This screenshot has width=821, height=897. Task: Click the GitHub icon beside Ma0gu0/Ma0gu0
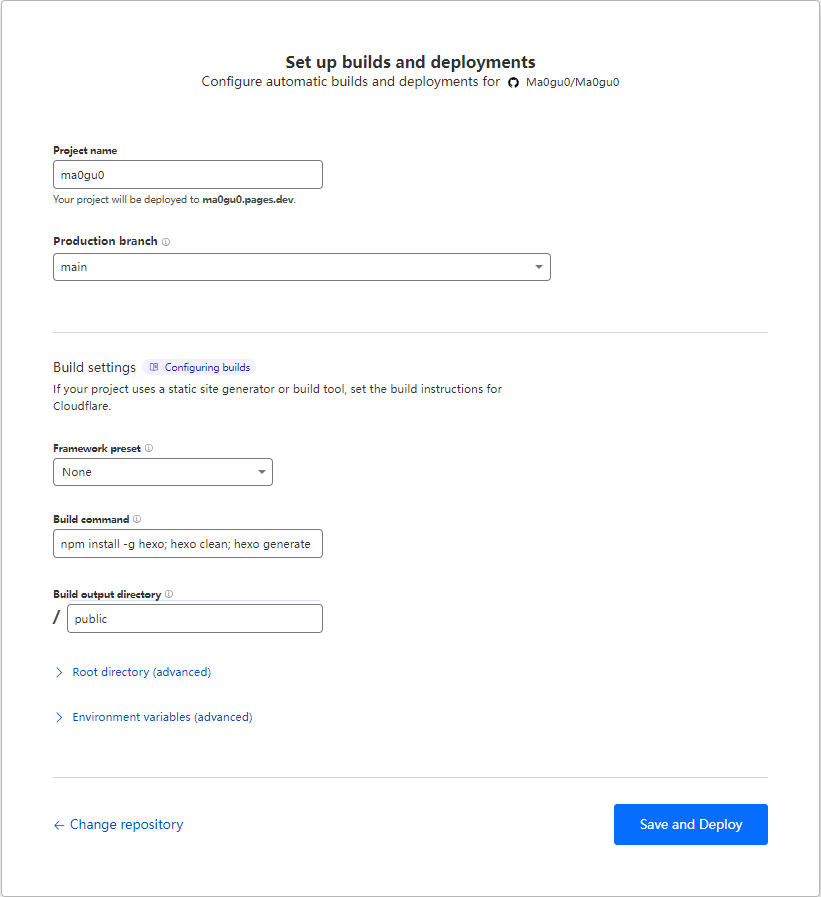coord(513,82)
